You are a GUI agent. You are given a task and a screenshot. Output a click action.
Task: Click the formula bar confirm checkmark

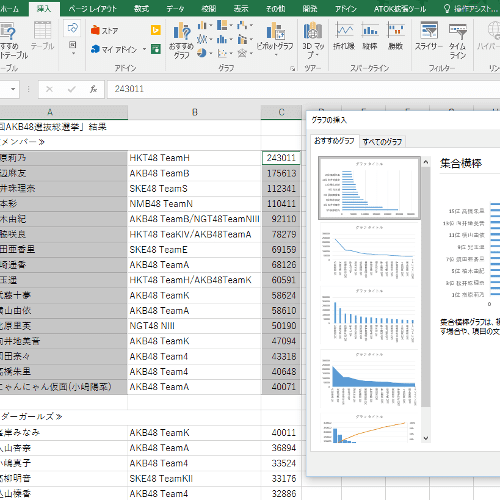[71, 89]
